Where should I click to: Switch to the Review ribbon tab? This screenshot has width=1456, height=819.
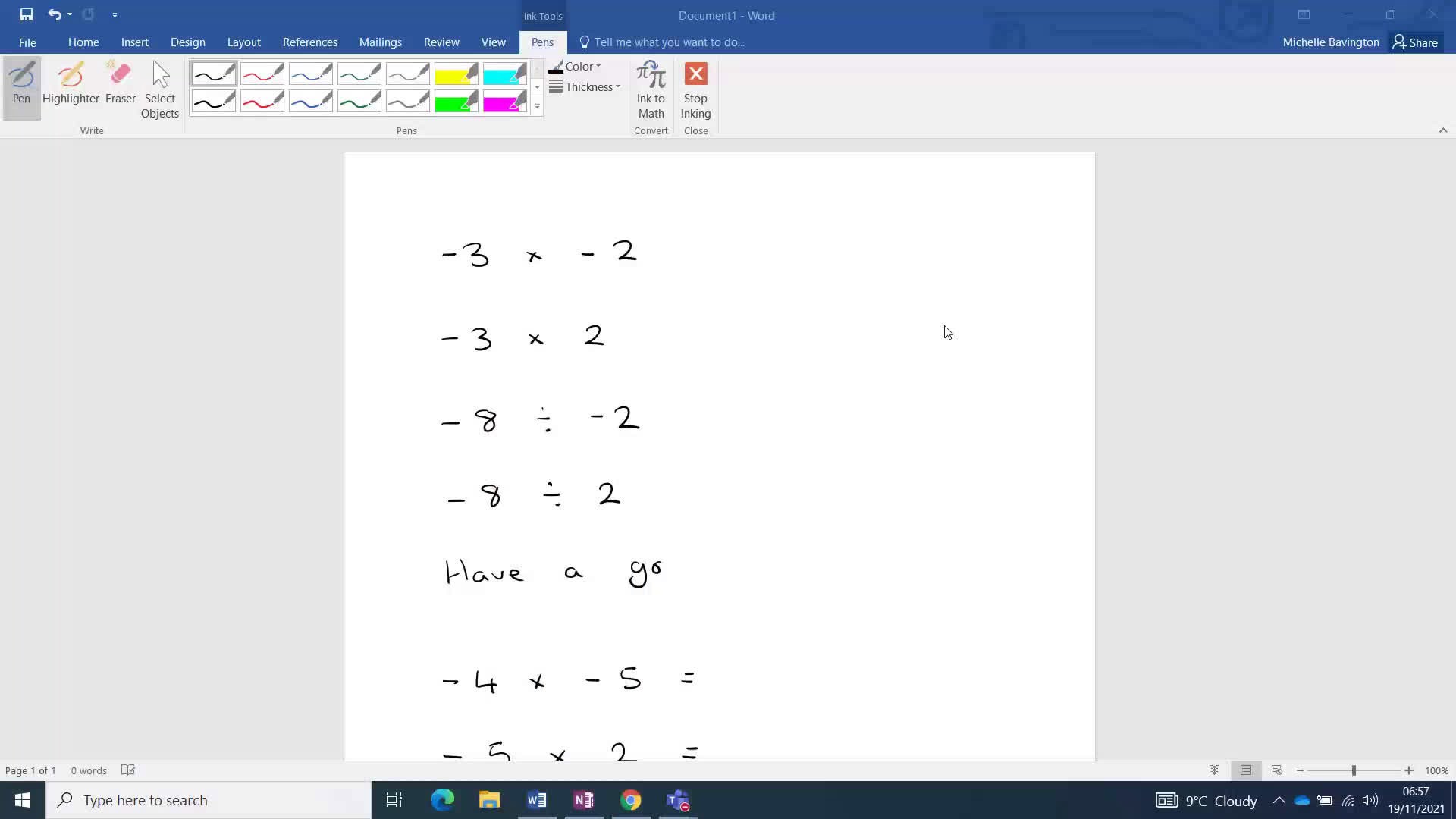441,42
